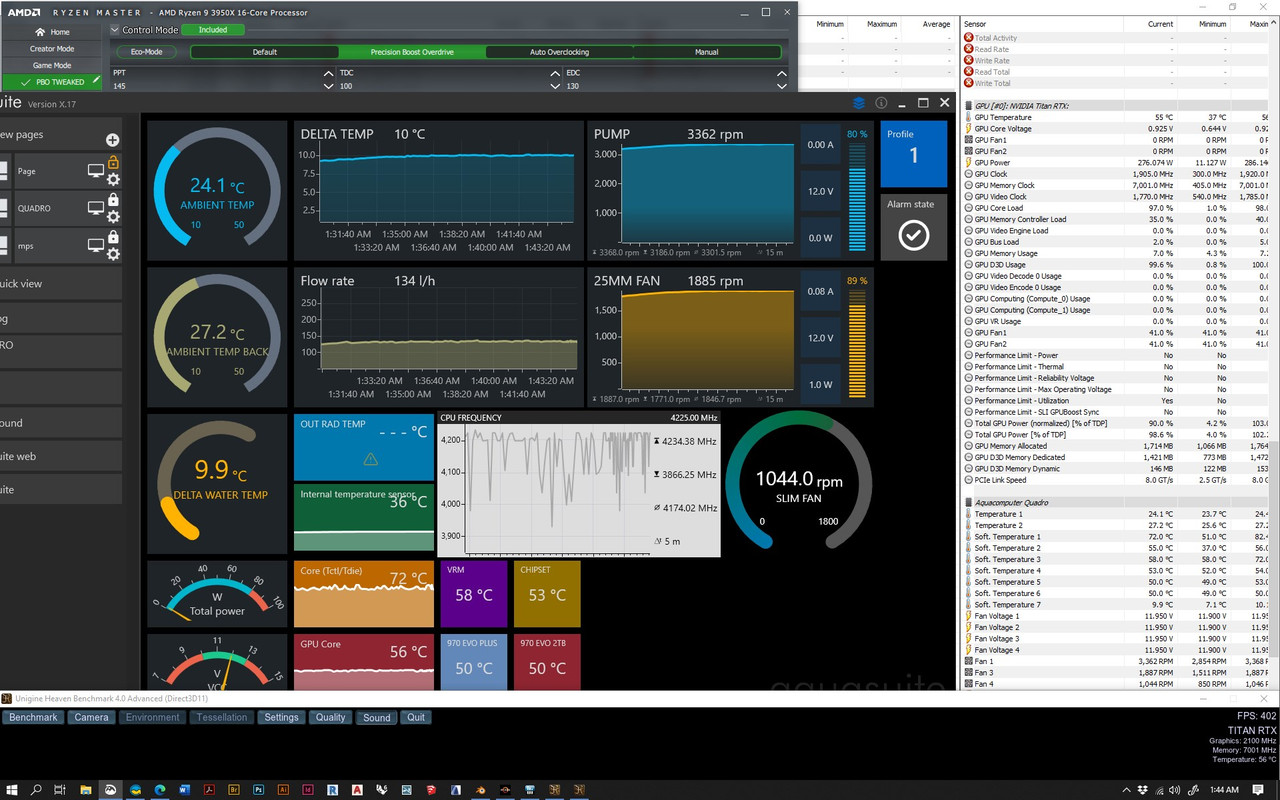This screenshot has height=800, width=1280.
Task: Click monitor icon of the QUADRO page
Action: [x=96, y=208]
